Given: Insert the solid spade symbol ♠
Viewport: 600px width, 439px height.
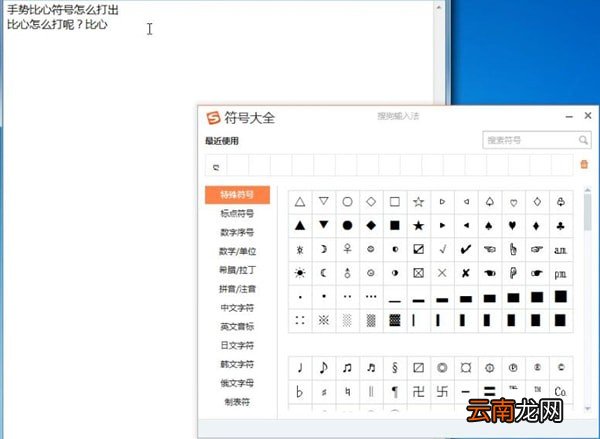Looking at the screenshot, I should click(x=489, y=225).
